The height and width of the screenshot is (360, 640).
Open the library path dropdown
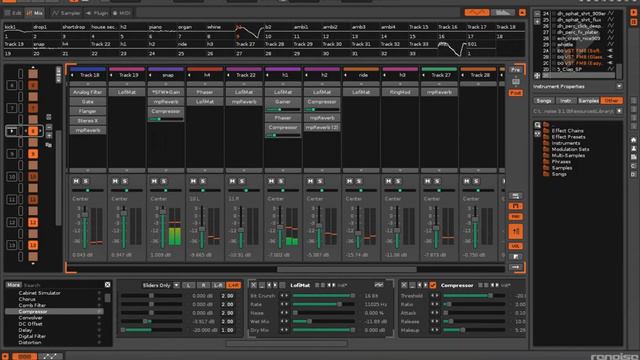619,111
